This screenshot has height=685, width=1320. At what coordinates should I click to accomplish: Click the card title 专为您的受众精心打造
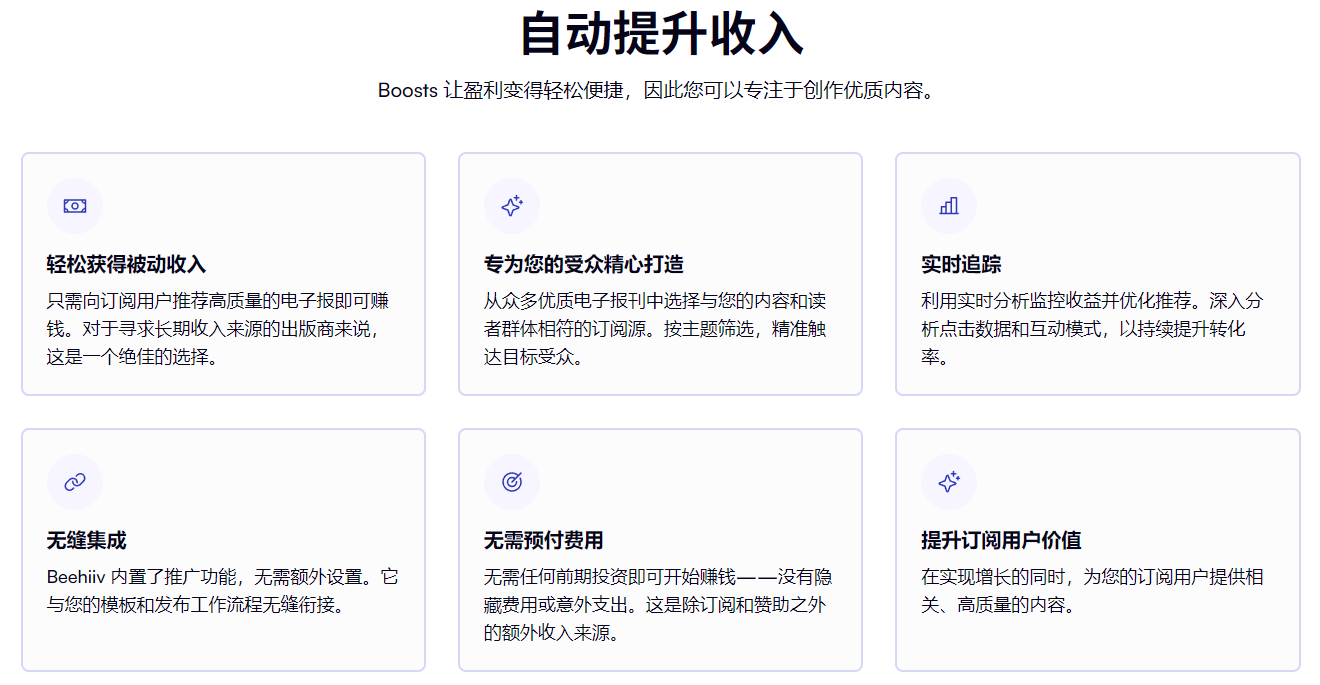tap(584, 264)
